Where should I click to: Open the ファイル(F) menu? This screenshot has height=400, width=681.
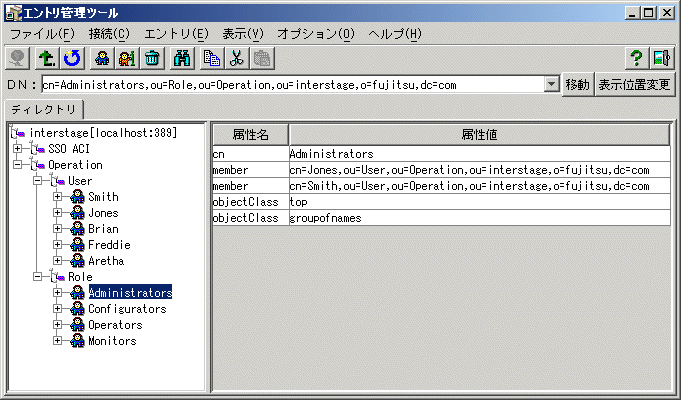42,33
